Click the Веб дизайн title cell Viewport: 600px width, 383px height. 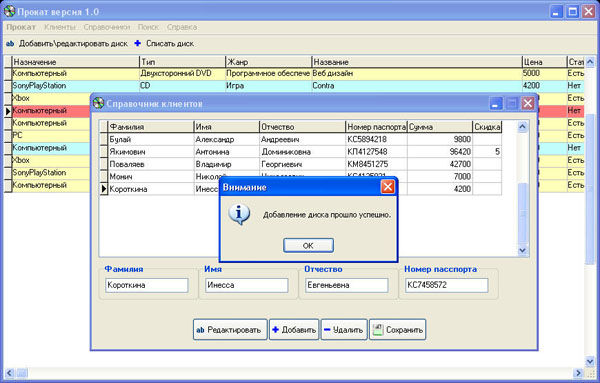[x=417, y=73]
